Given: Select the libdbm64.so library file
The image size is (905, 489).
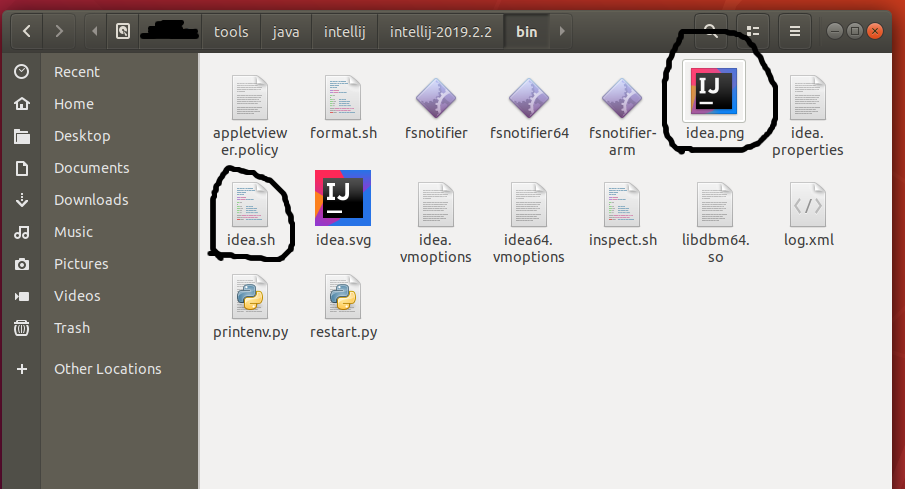Looking at the screenshot, I should point(715,223).
